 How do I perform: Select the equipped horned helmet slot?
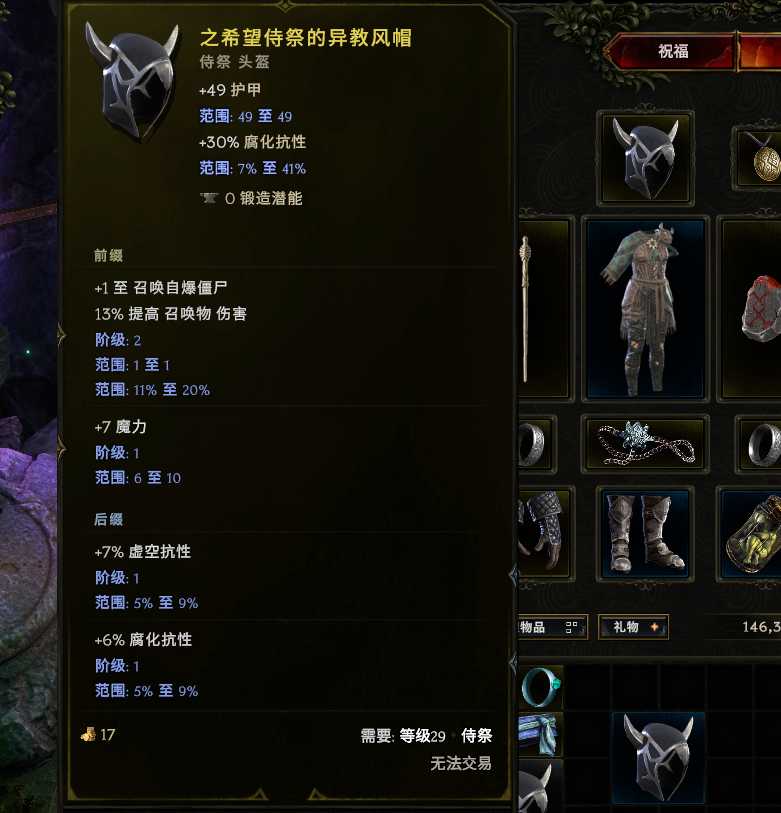point(645,158)
